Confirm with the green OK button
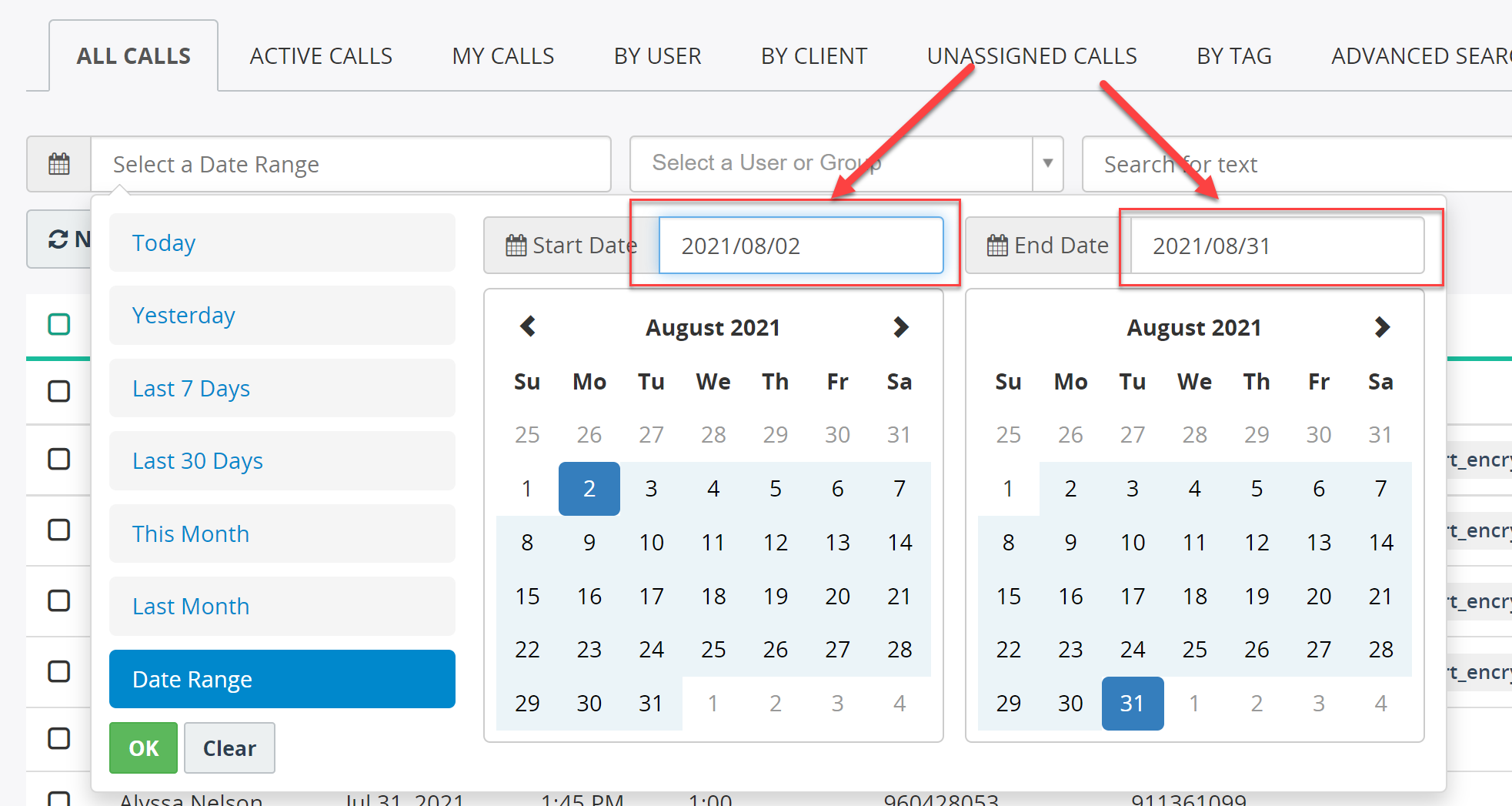Image resolution: width=1512 pixels, height=806 pixels. [x=144, y=747]
